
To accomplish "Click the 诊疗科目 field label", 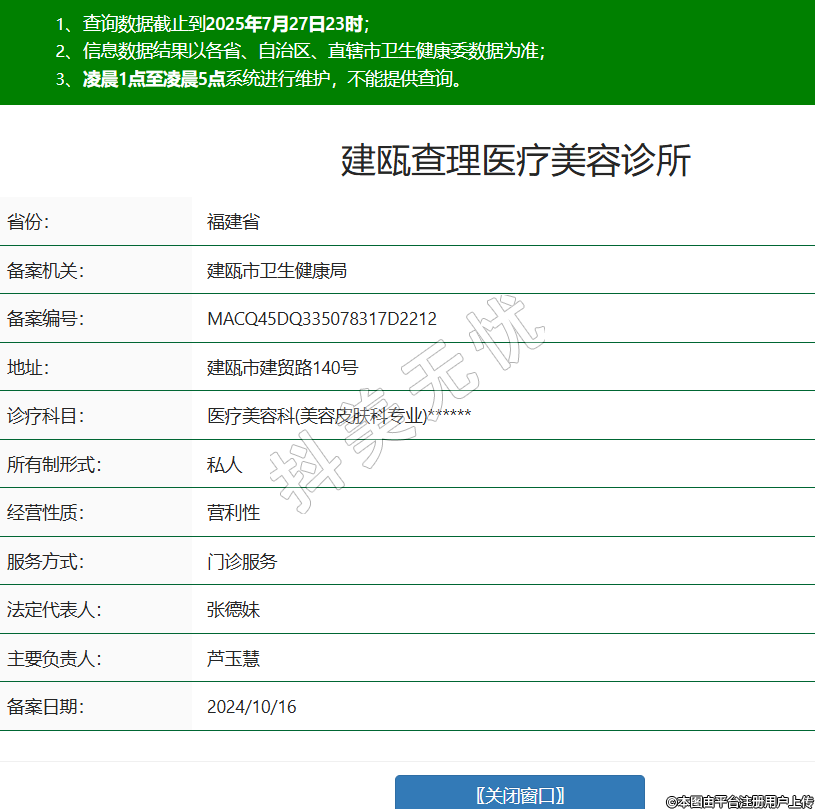I will pos(45,415).
